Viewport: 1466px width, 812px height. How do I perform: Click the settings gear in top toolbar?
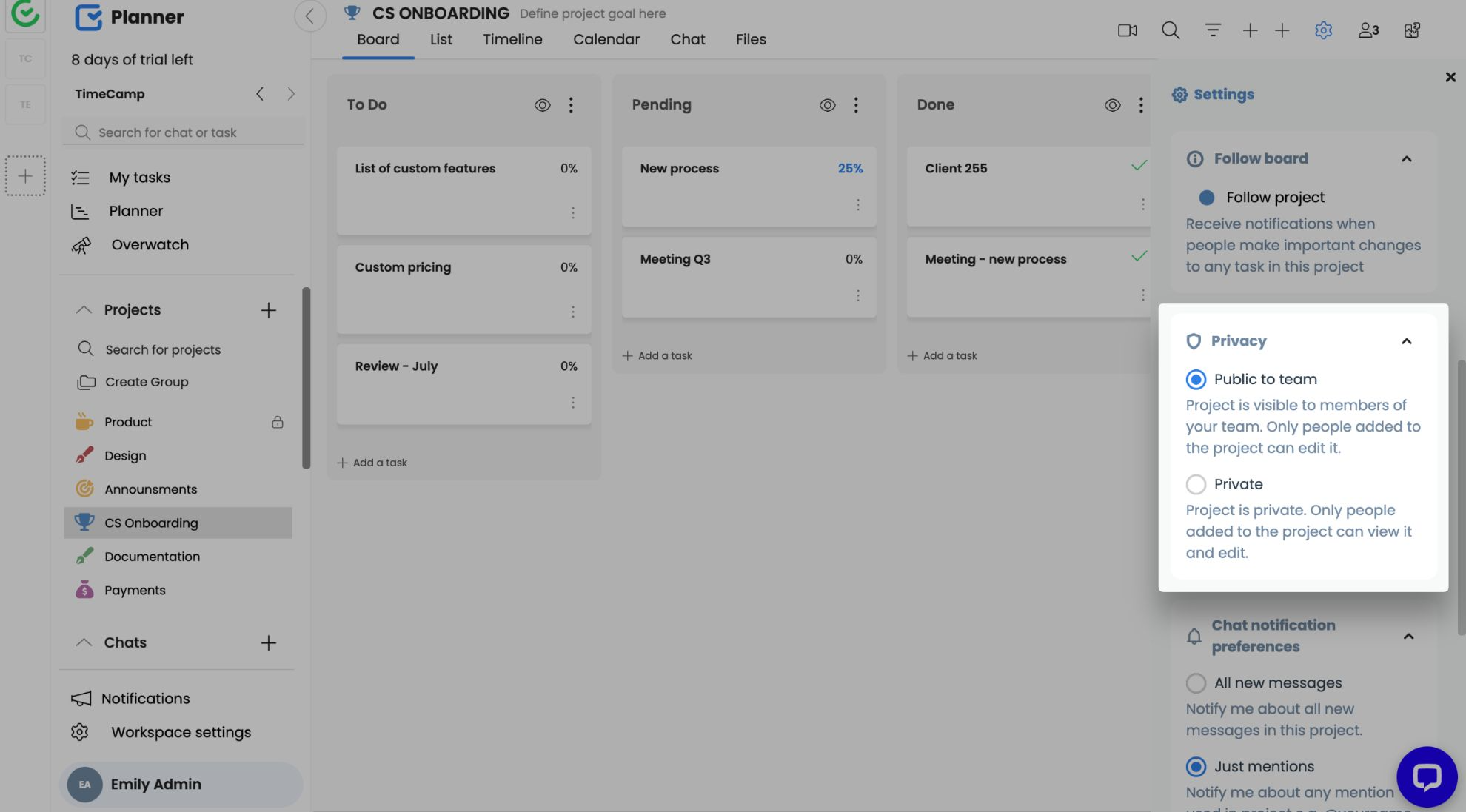coord(1323,30)
